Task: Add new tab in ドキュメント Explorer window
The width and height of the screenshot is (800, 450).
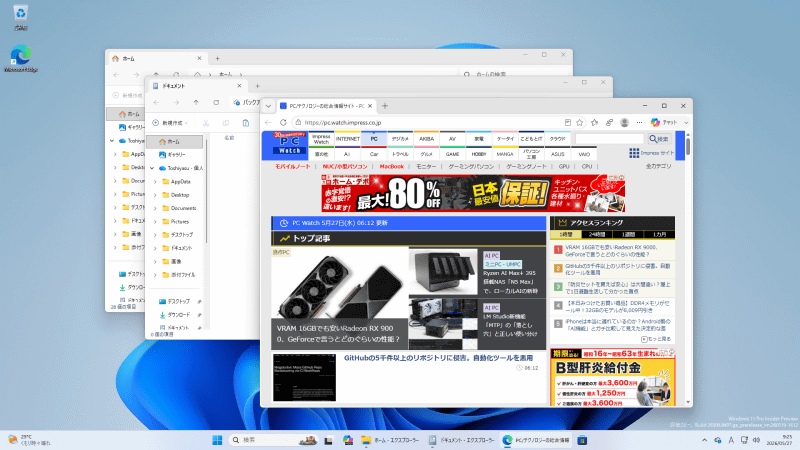Action: [258, 86]
